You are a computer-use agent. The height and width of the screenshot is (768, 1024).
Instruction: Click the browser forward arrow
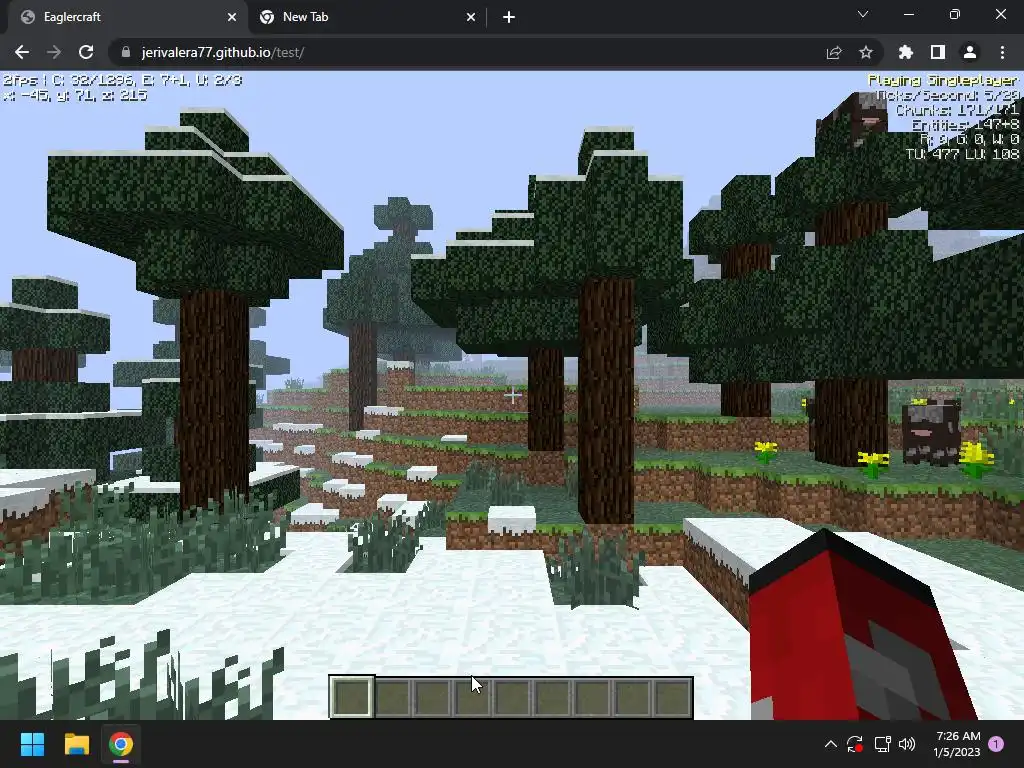(54, 52)
